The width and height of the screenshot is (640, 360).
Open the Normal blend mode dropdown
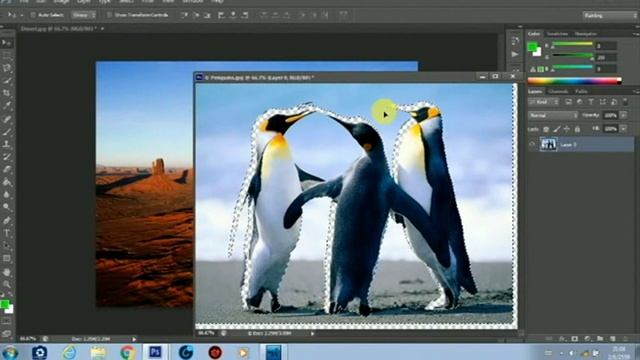[553, 116]
